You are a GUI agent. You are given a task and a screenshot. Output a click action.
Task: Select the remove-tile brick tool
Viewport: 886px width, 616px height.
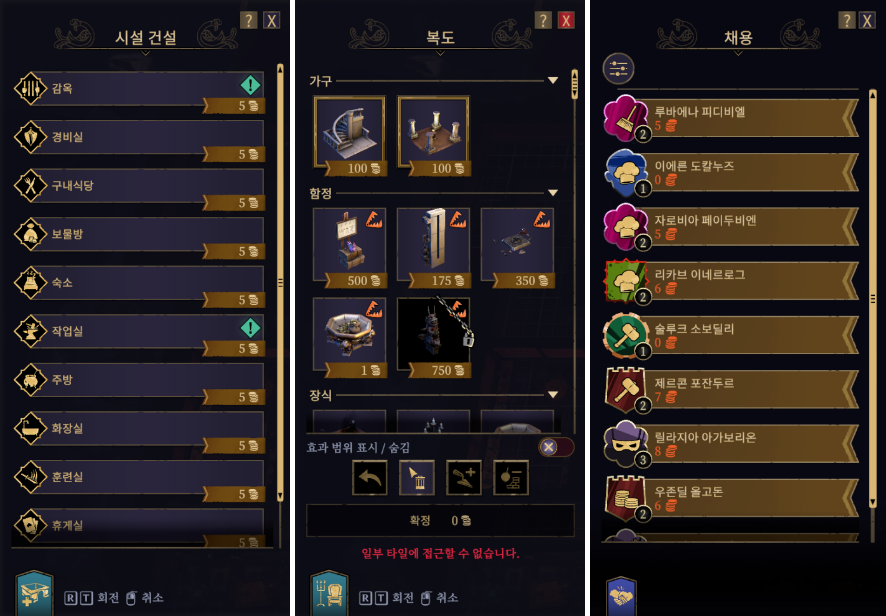coord(511,478)
